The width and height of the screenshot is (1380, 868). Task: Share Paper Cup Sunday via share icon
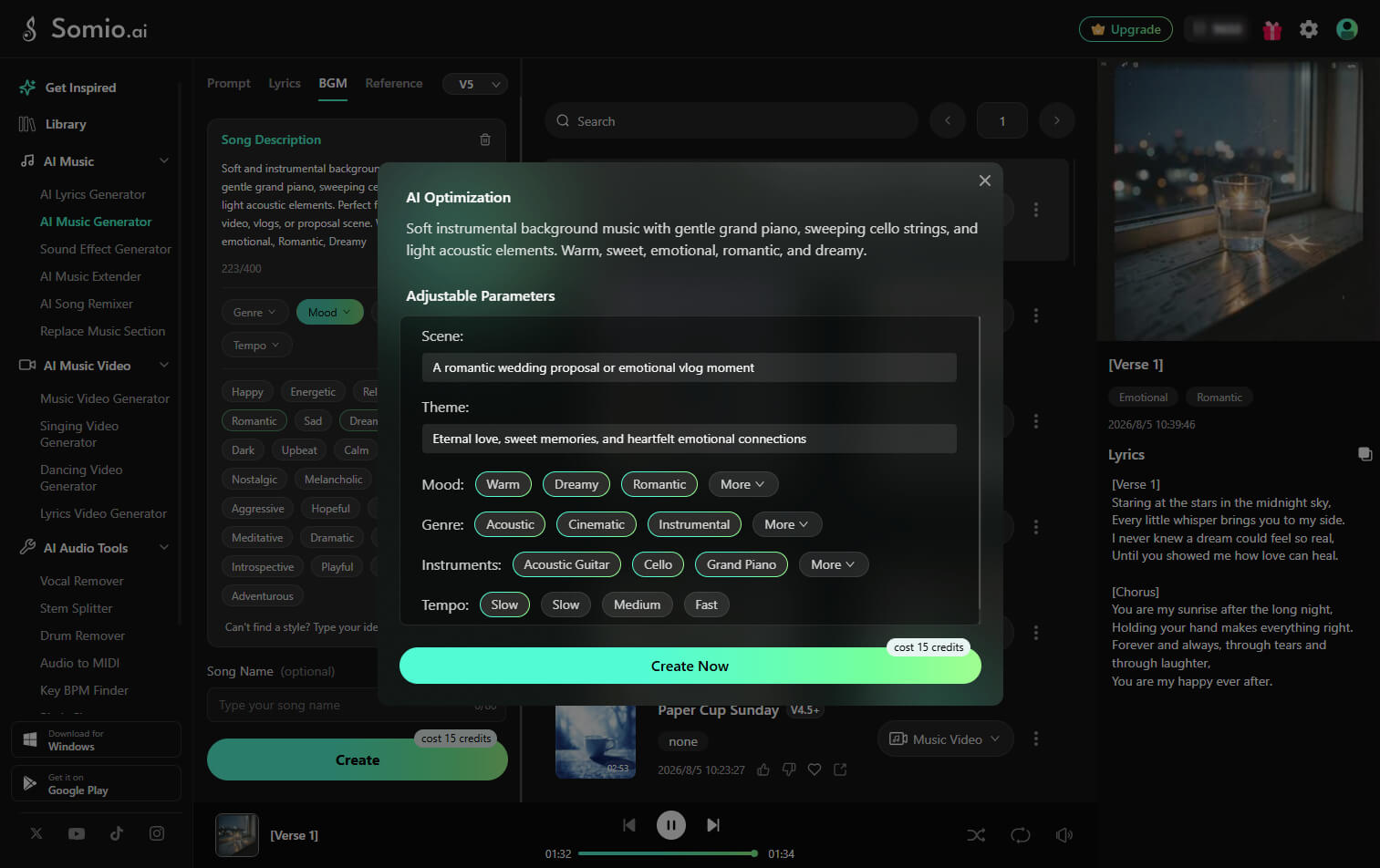(840, 770)
